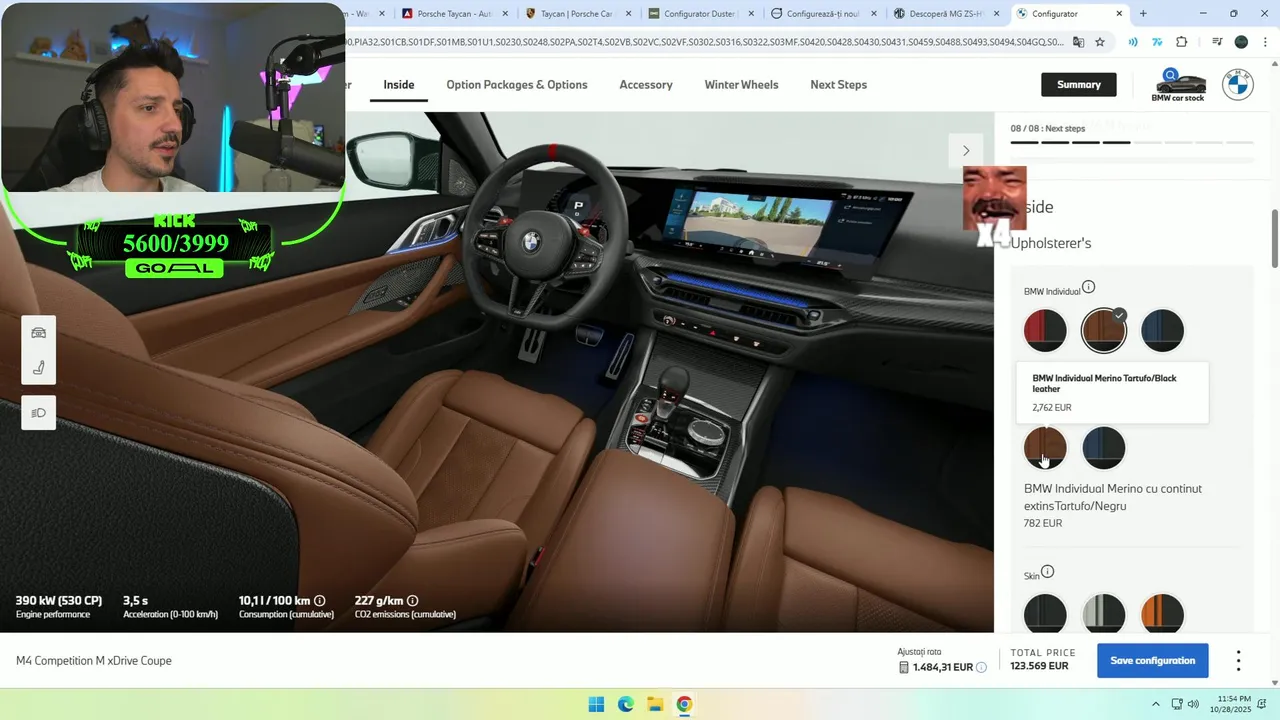This screenshot has width=1280, height=720.
Task: Click the Summary button
Action: coord(1079,85)
